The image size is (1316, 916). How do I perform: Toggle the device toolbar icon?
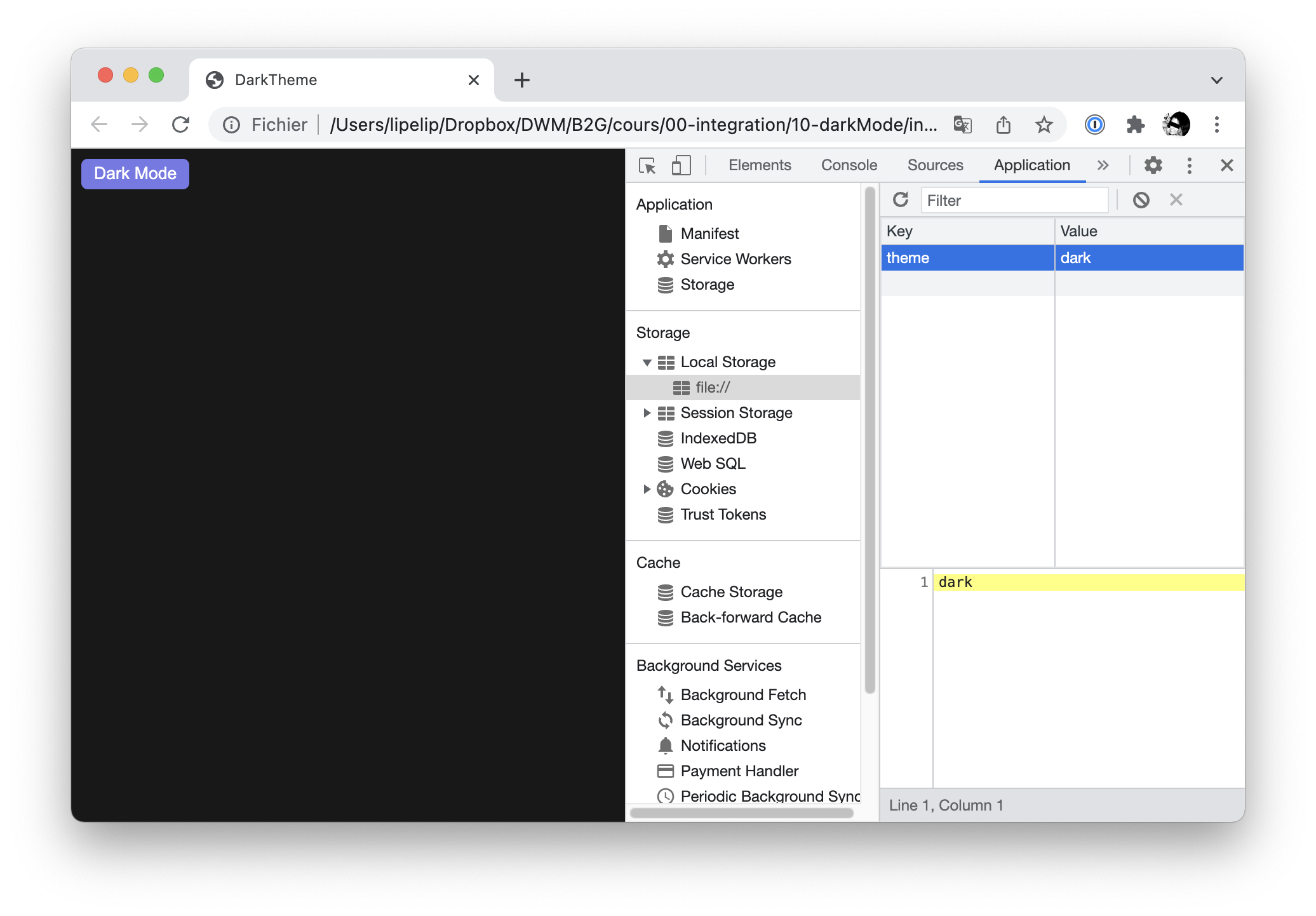tap(681, 166)
